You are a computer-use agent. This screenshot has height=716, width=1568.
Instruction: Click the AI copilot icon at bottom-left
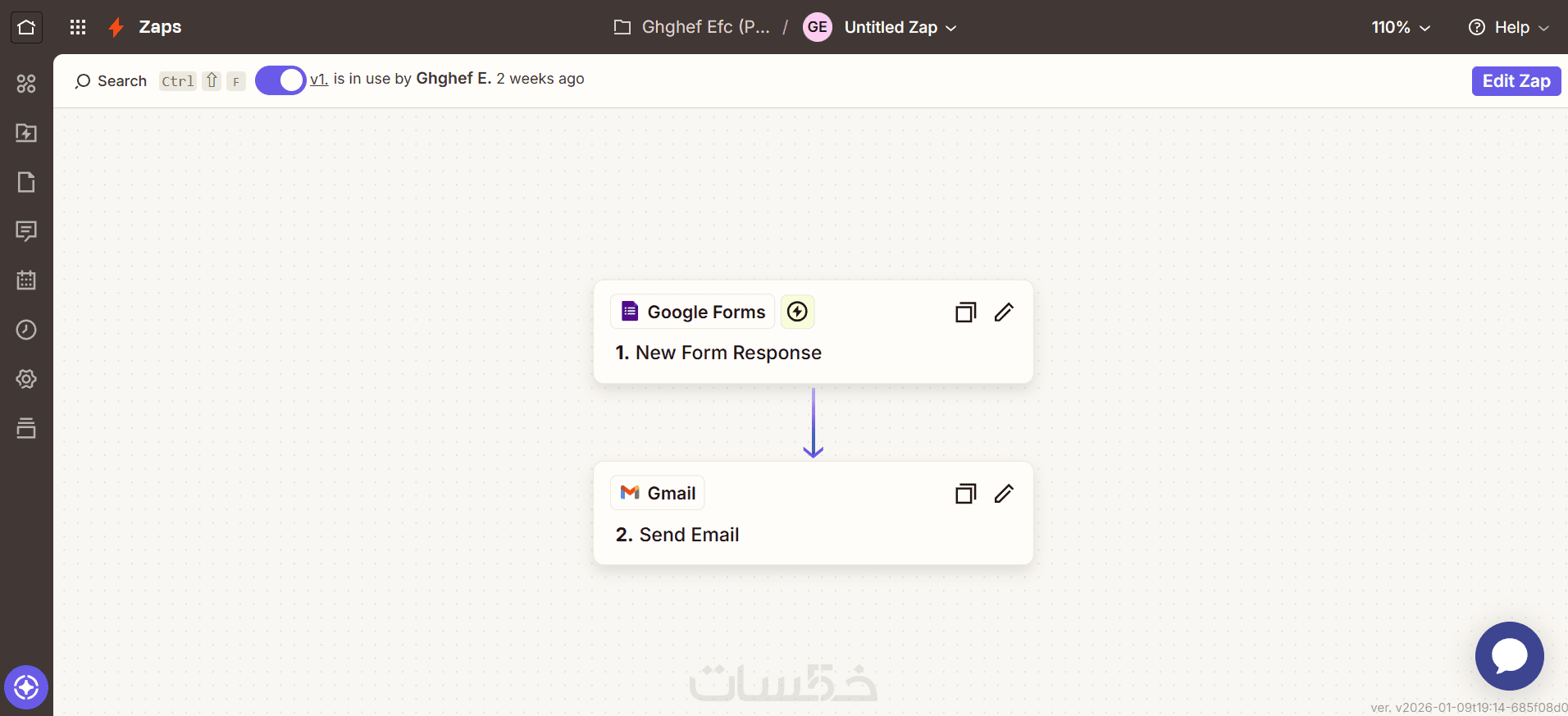[26, 687]
